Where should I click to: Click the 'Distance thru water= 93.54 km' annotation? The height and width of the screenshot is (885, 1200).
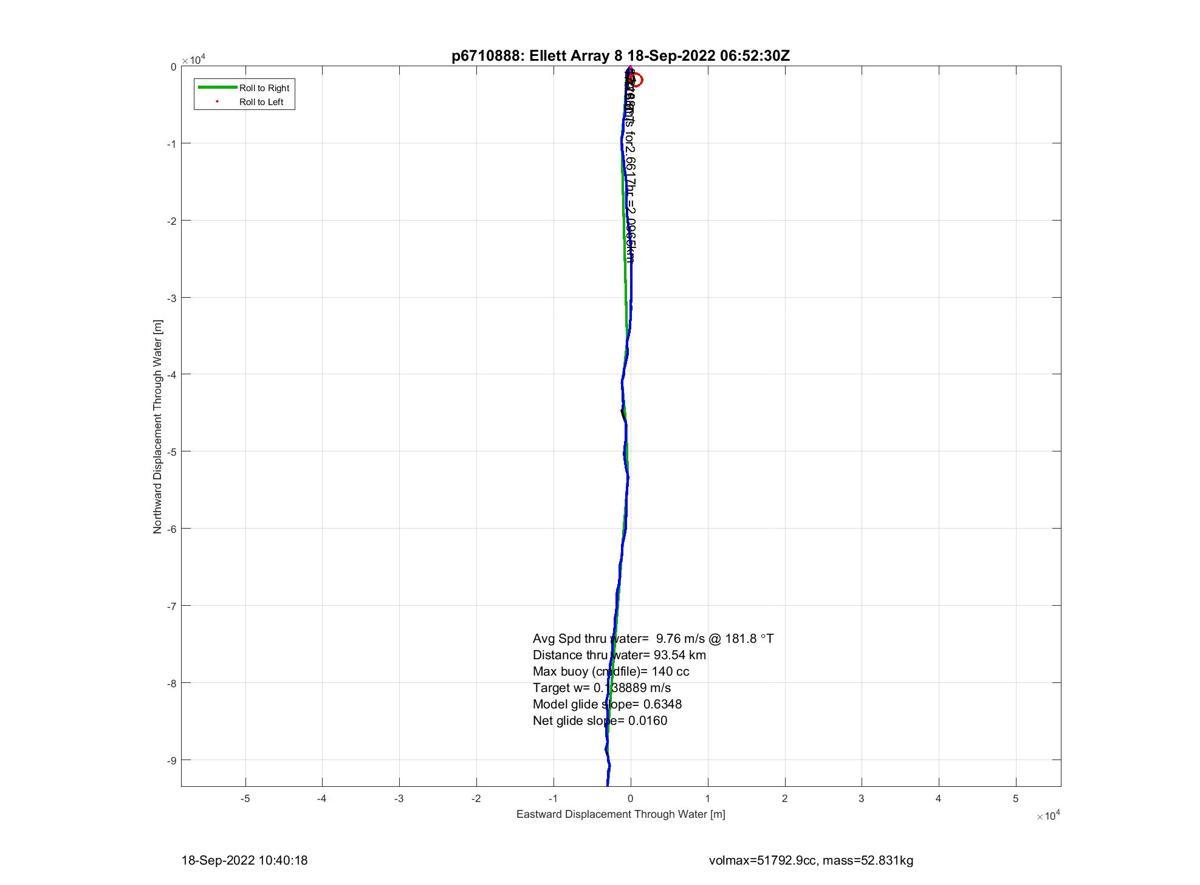point(619,655)
